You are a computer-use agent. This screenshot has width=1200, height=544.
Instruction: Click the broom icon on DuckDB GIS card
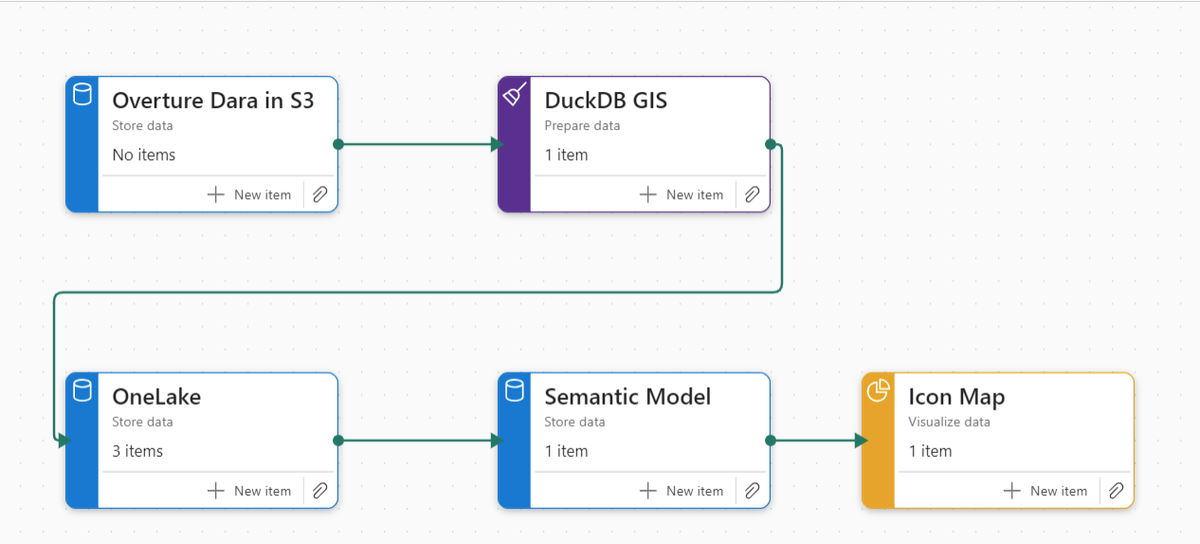coord(514,94)
